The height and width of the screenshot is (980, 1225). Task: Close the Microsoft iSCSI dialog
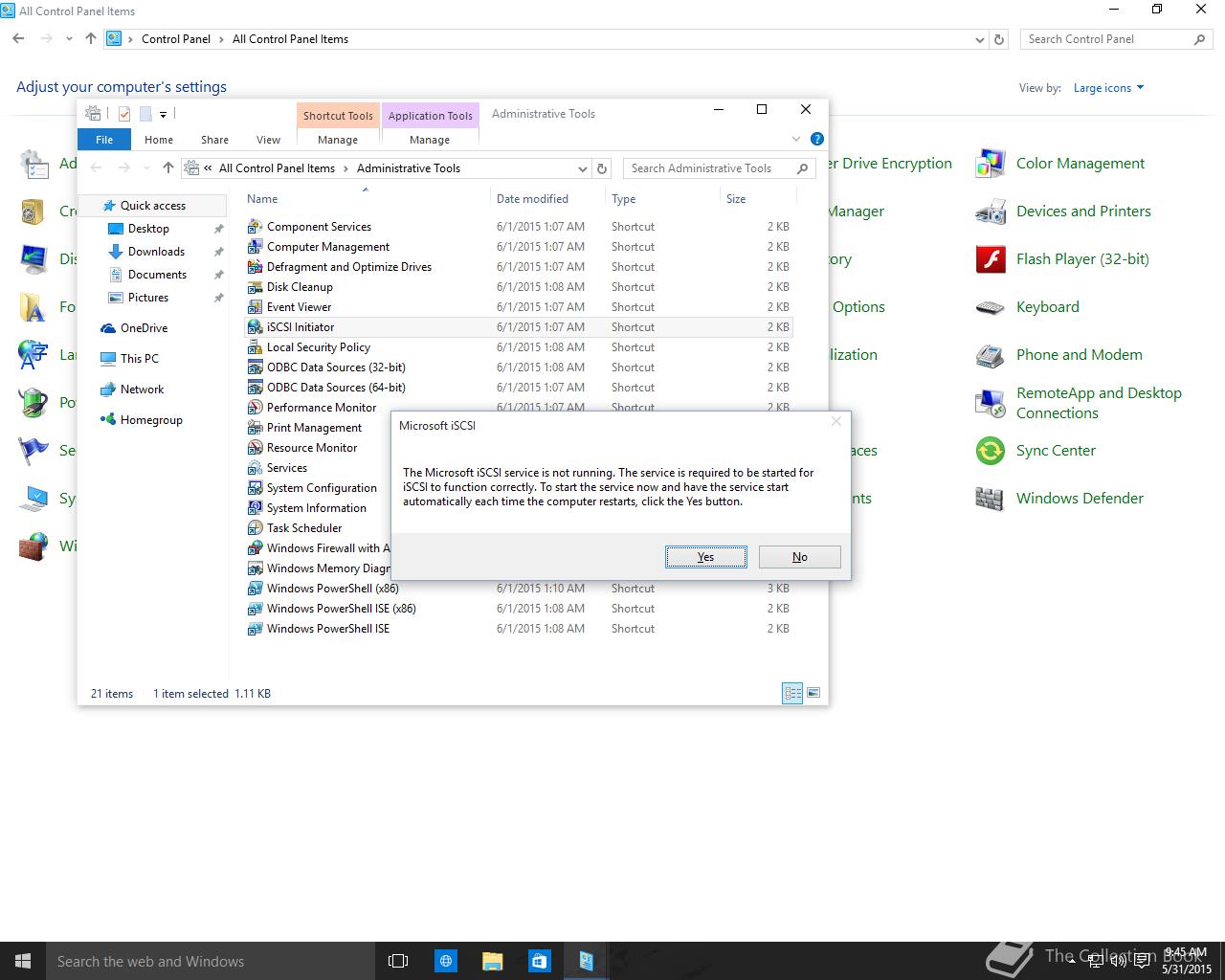click(836, 421)
